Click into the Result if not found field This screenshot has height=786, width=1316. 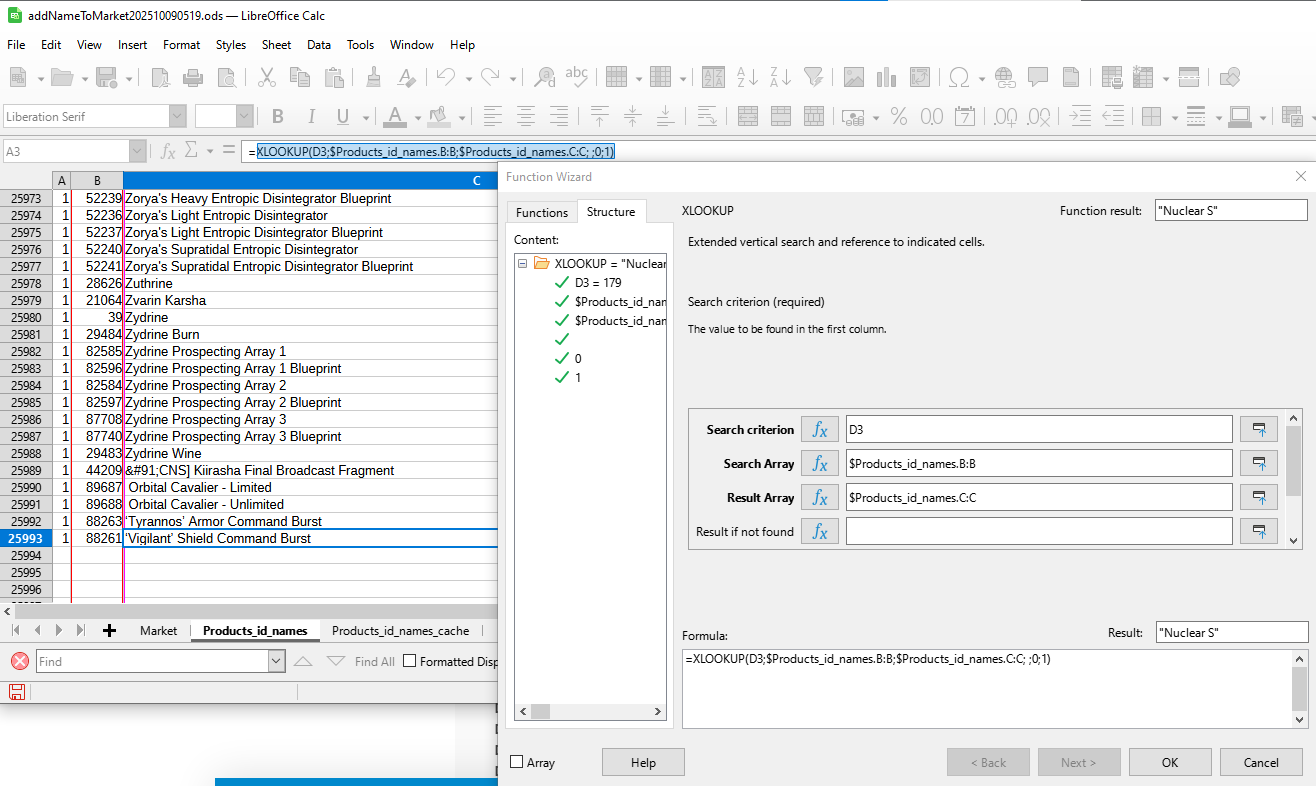1038,532
